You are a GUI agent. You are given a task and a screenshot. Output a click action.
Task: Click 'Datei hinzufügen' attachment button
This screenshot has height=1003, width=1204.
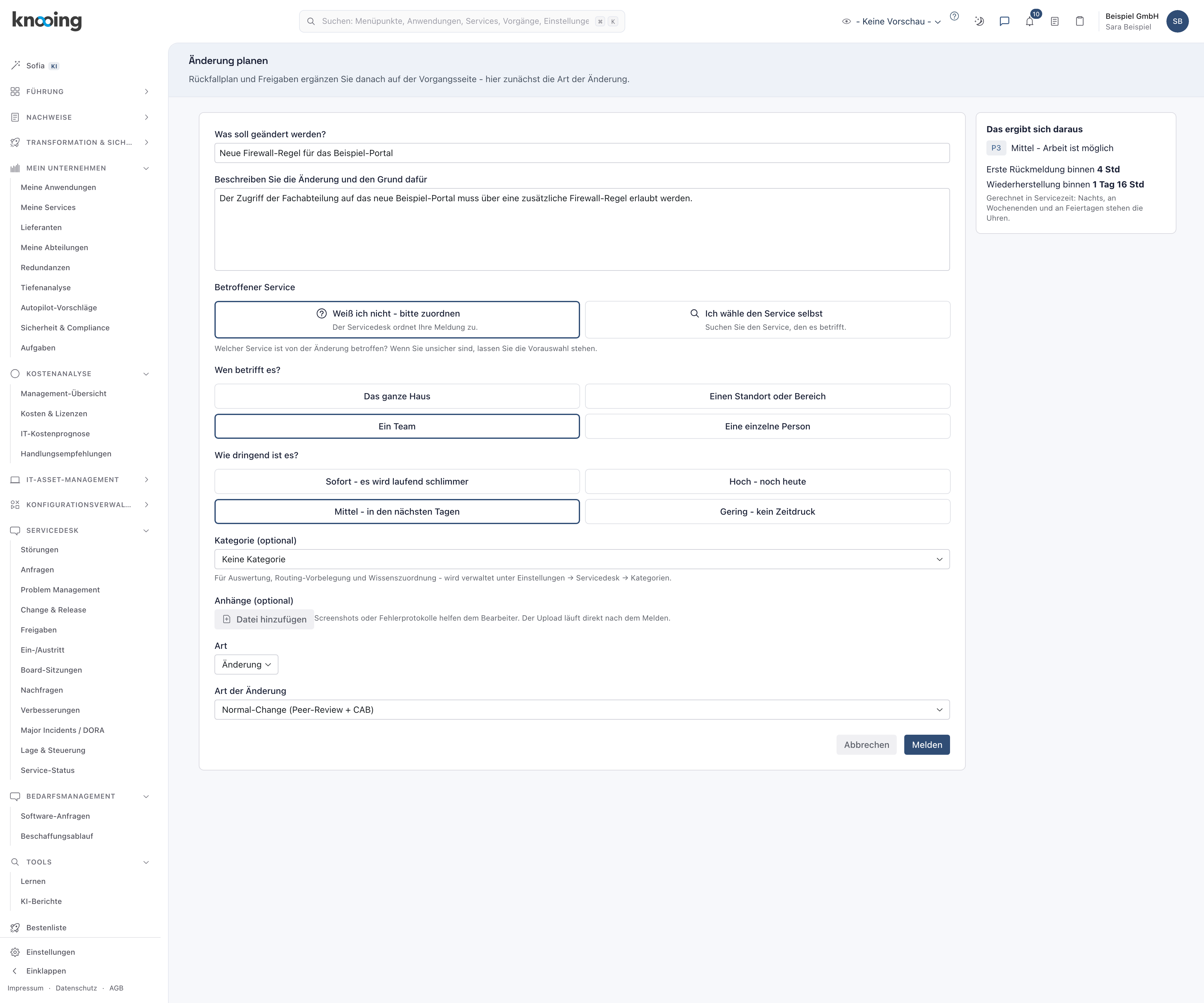(x=264, y=619)
